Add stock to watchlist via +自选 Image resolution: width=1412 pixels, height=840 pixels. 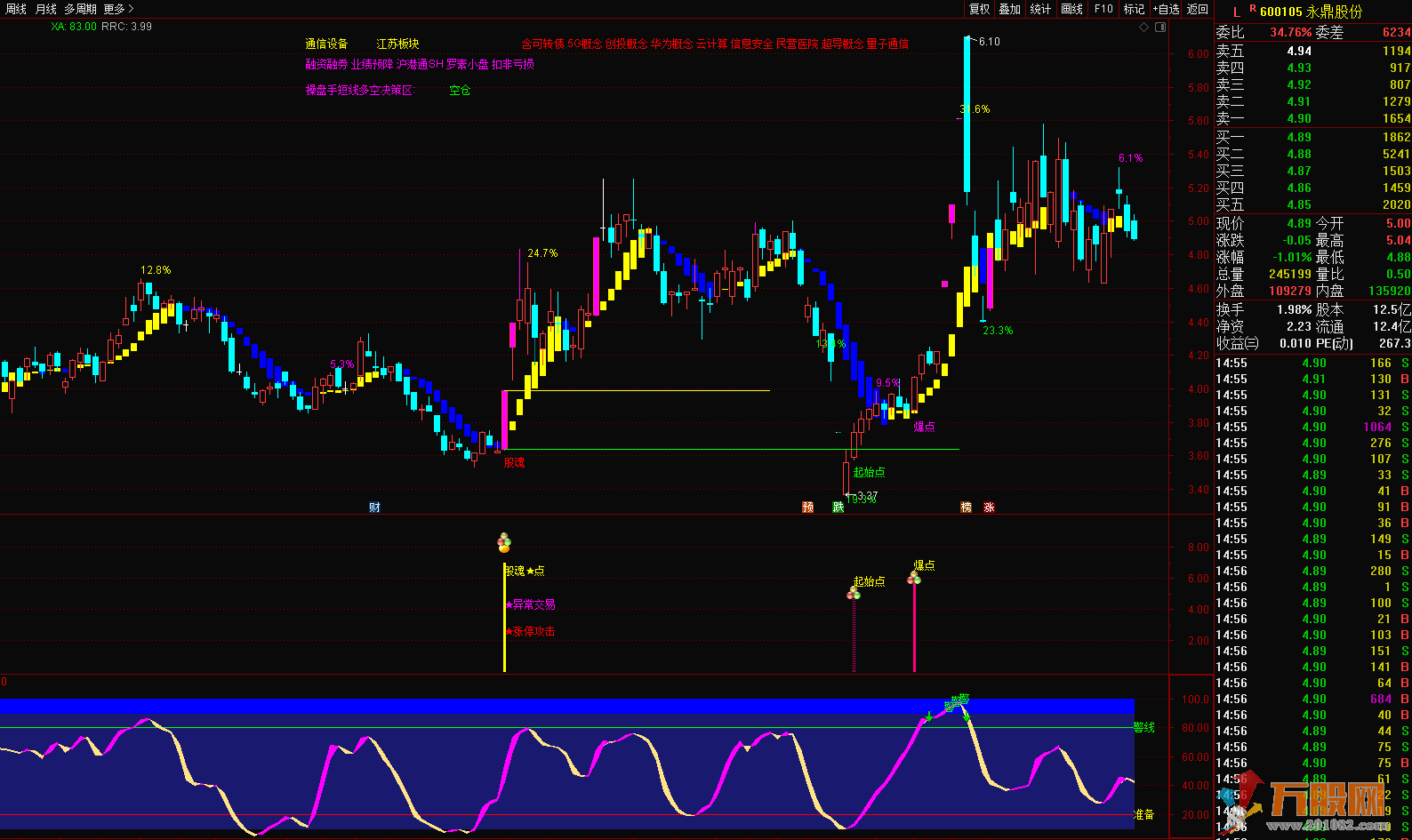pos(1166,9)
